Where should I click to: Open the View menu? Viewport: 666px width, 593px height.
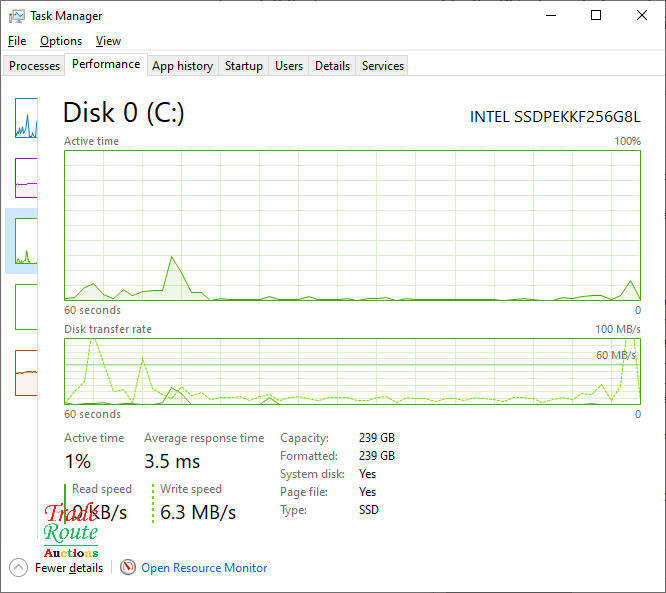(x=108, y=41)
